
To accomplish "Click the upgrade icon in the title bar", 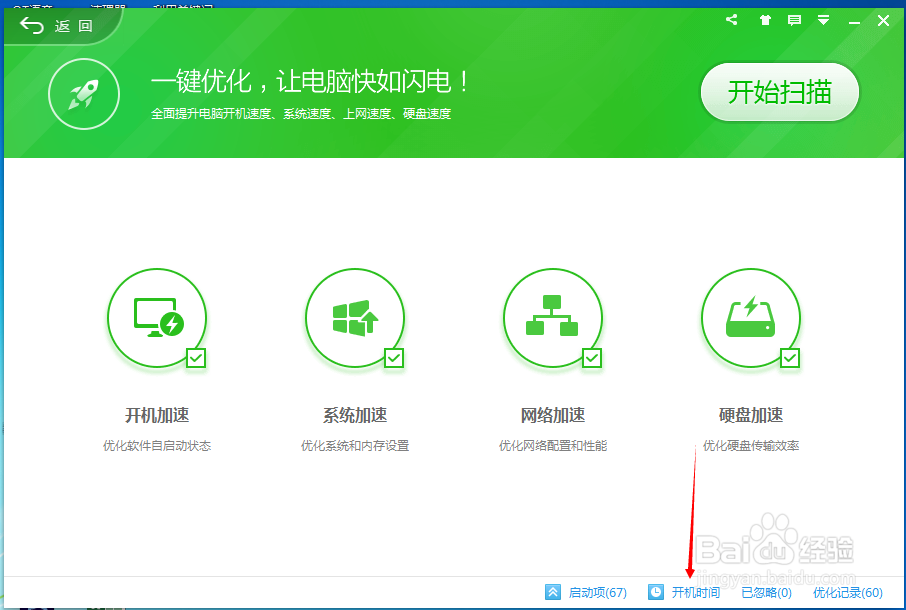I will [764, 19].
